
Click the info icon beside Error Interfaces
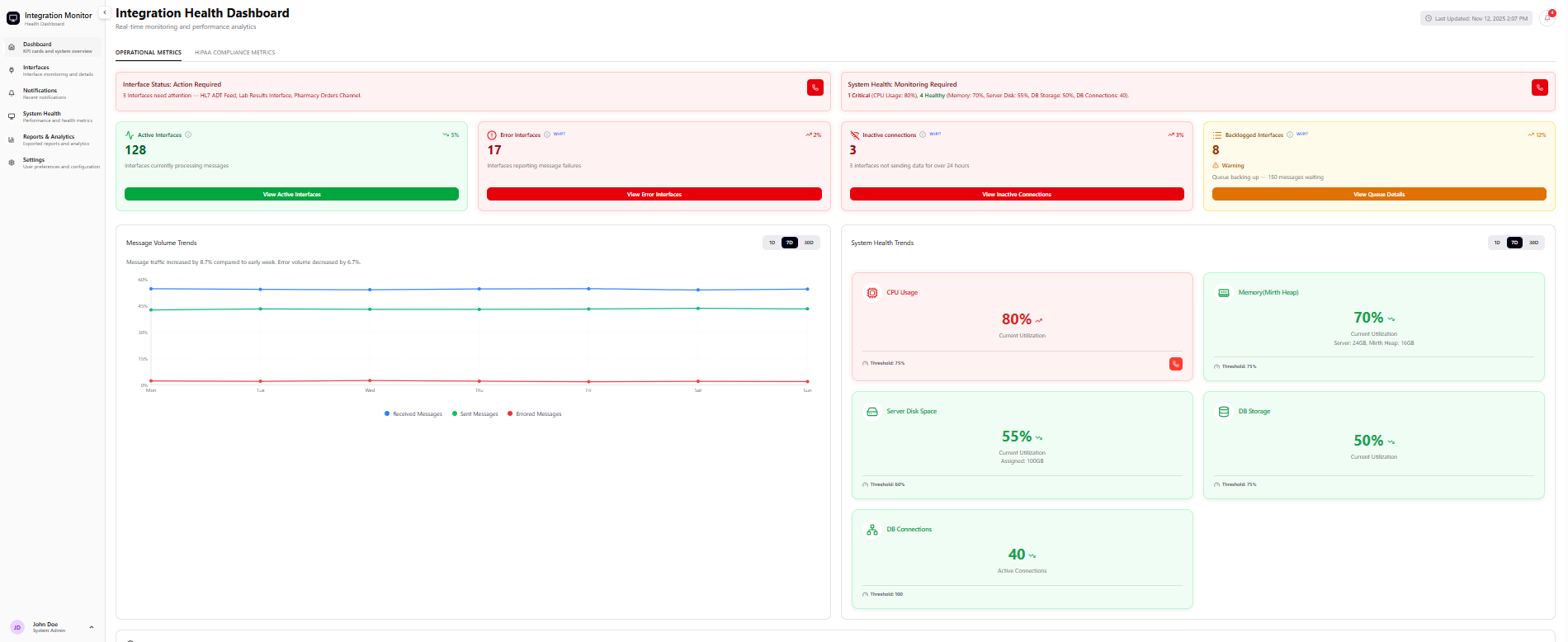(547, 135)
